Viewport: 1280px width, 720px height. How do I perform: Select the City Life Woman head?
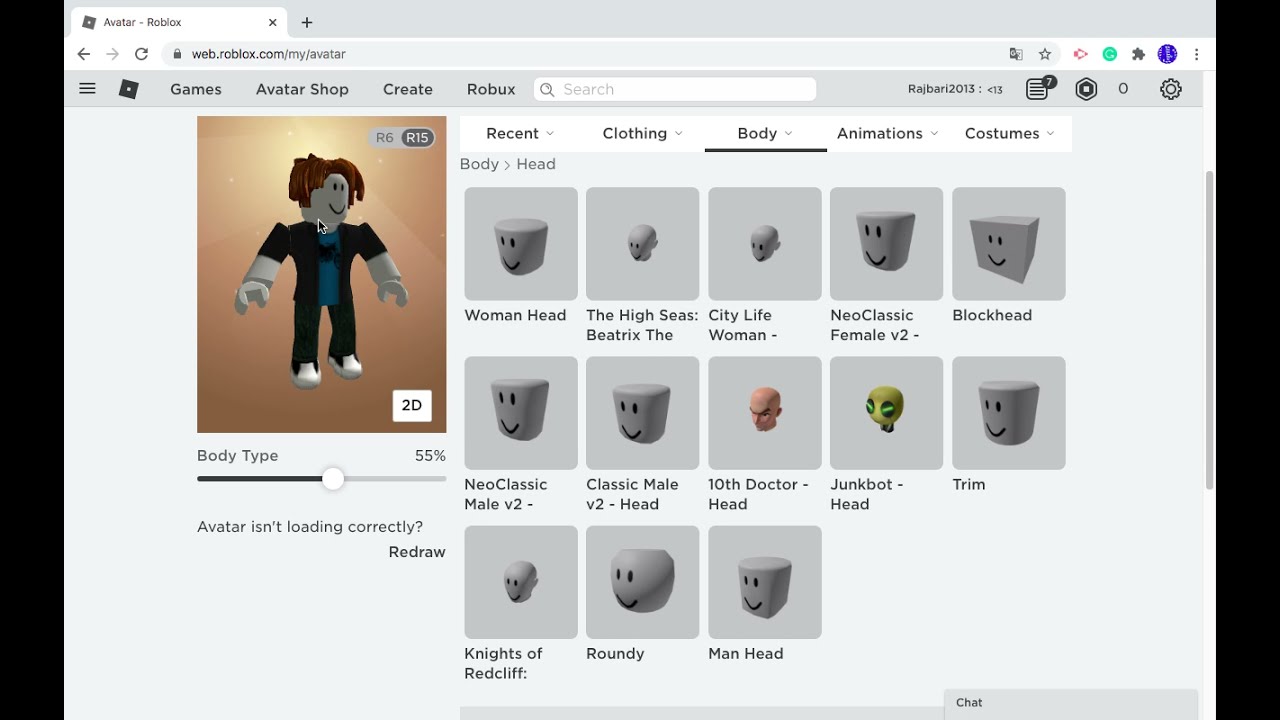pos(765,244)
